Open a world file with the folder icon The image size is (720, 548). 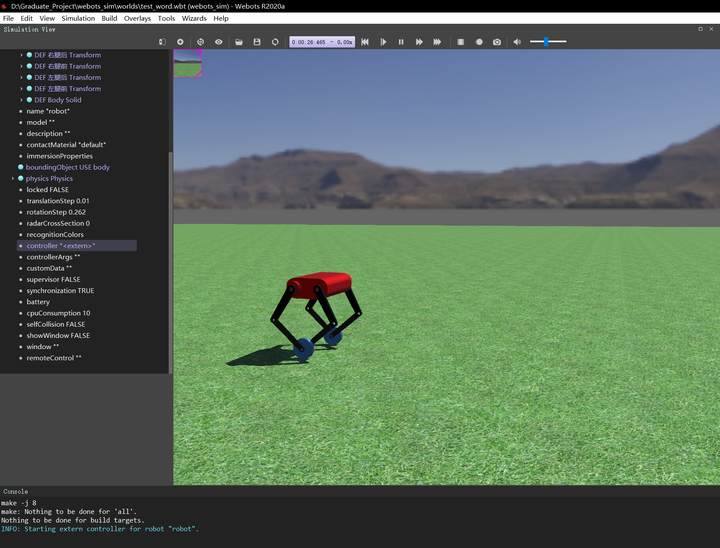tap(239, 42)
